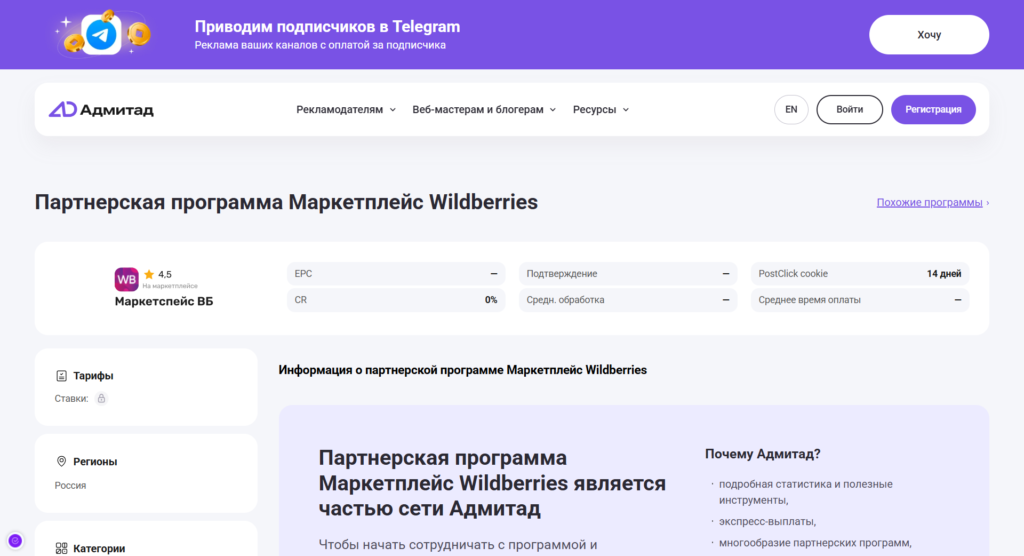Click the Telegram banner icon
Image resolution: width=1024 pixels, height=556 pixels.
tap(102, 35)
